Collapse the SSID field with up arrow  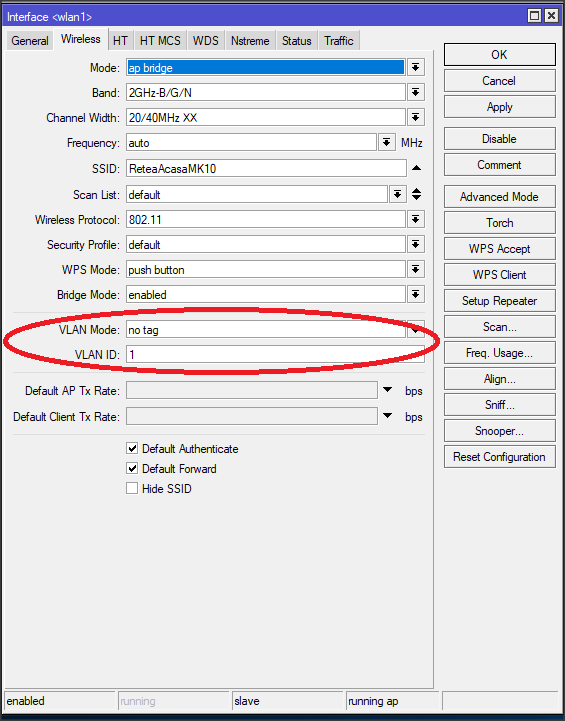pyautogui.click(x=417, y=168)
